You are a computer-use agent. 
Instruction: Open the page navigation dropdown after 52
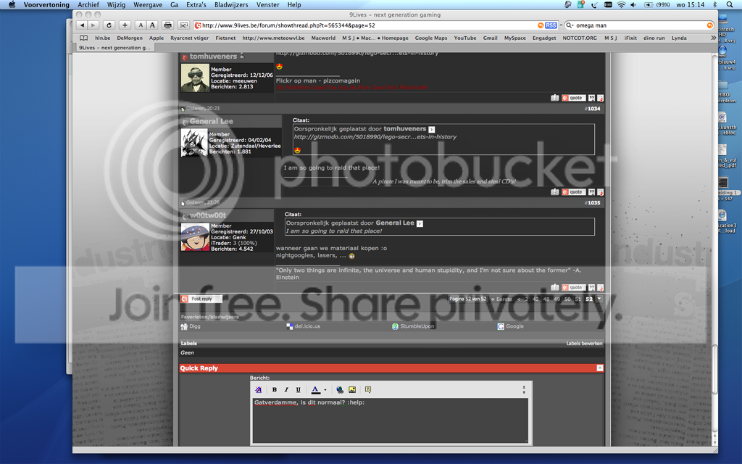click(x=599, y=299)
